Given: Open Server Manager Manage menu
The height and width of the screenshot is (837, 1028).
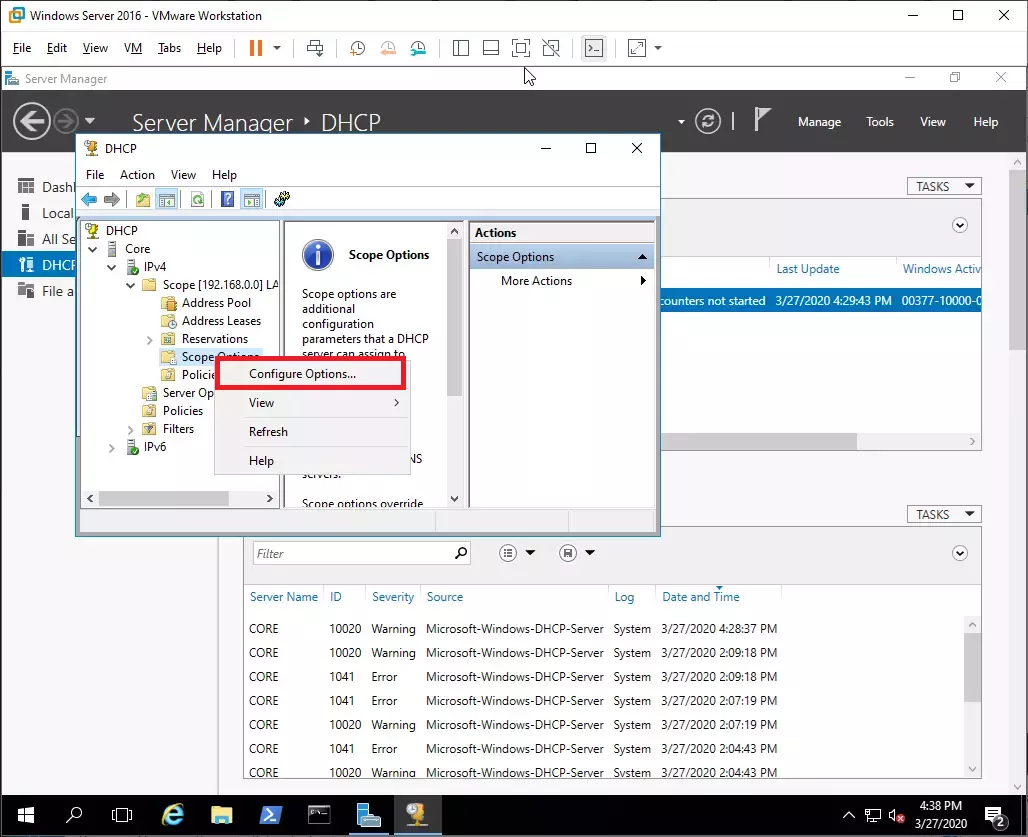Looking at the screenshot, I should [x=819, y=122].
